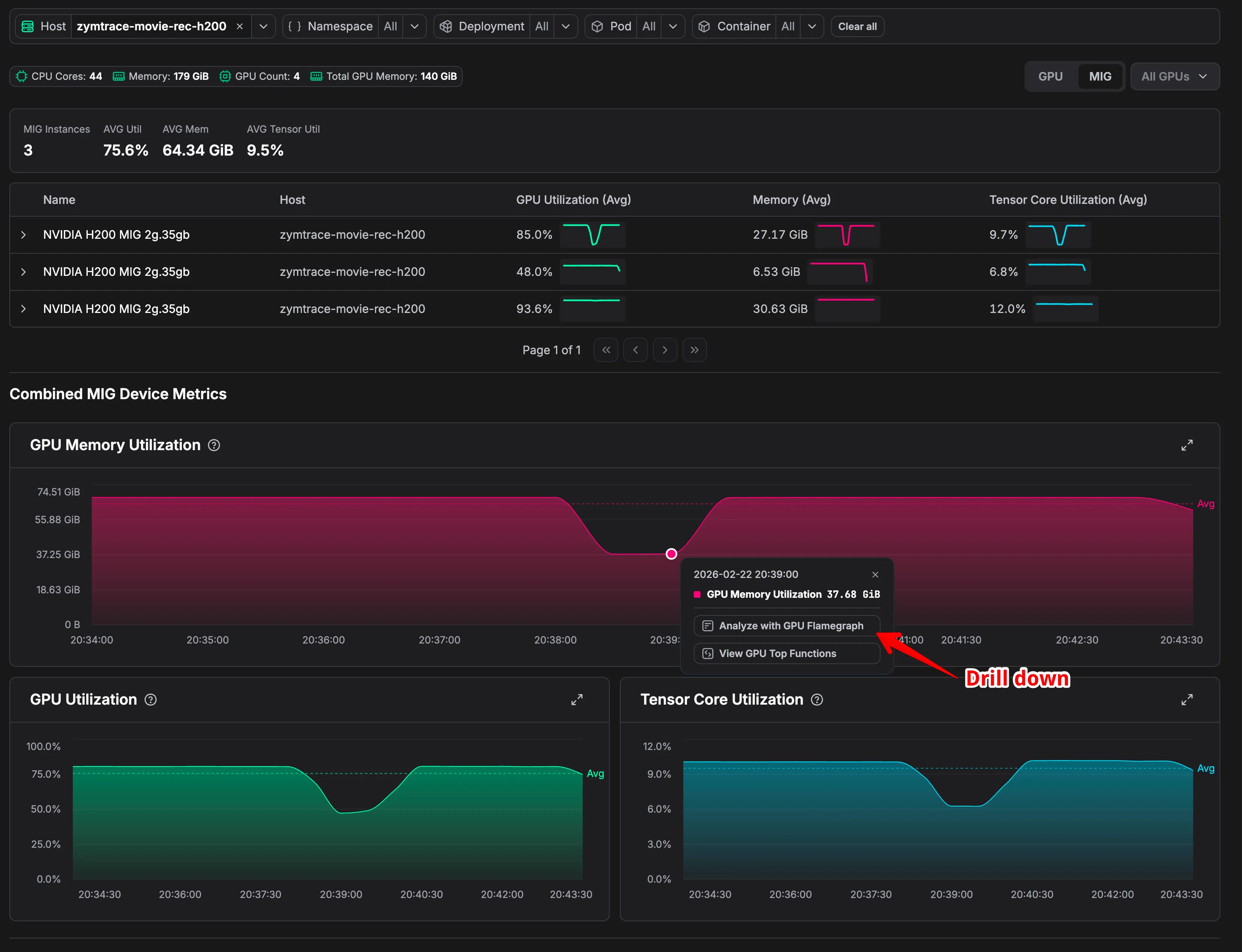
Task: Close the chart tooltip popup
Action: coord(874,575)
